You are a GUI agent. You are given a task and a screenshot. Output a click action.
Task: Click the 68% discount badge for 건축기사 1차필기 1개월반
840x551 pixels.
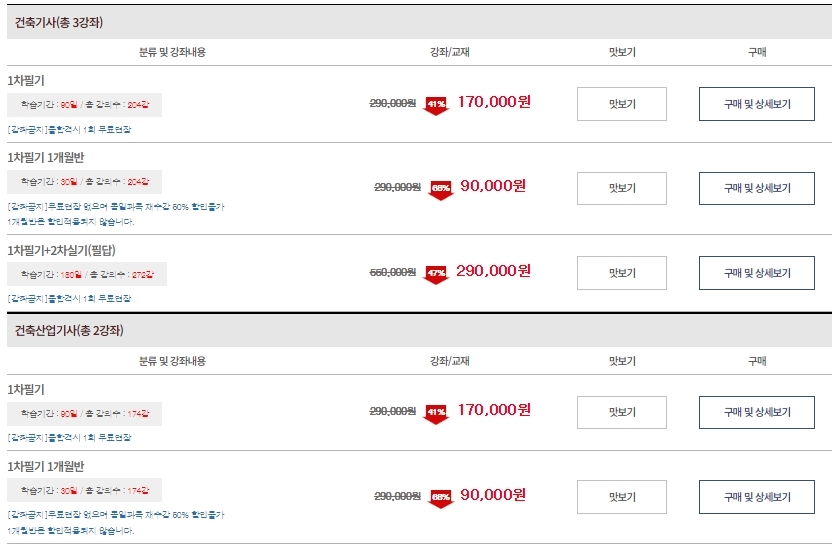pyautogui.click(x=441, y=190)
